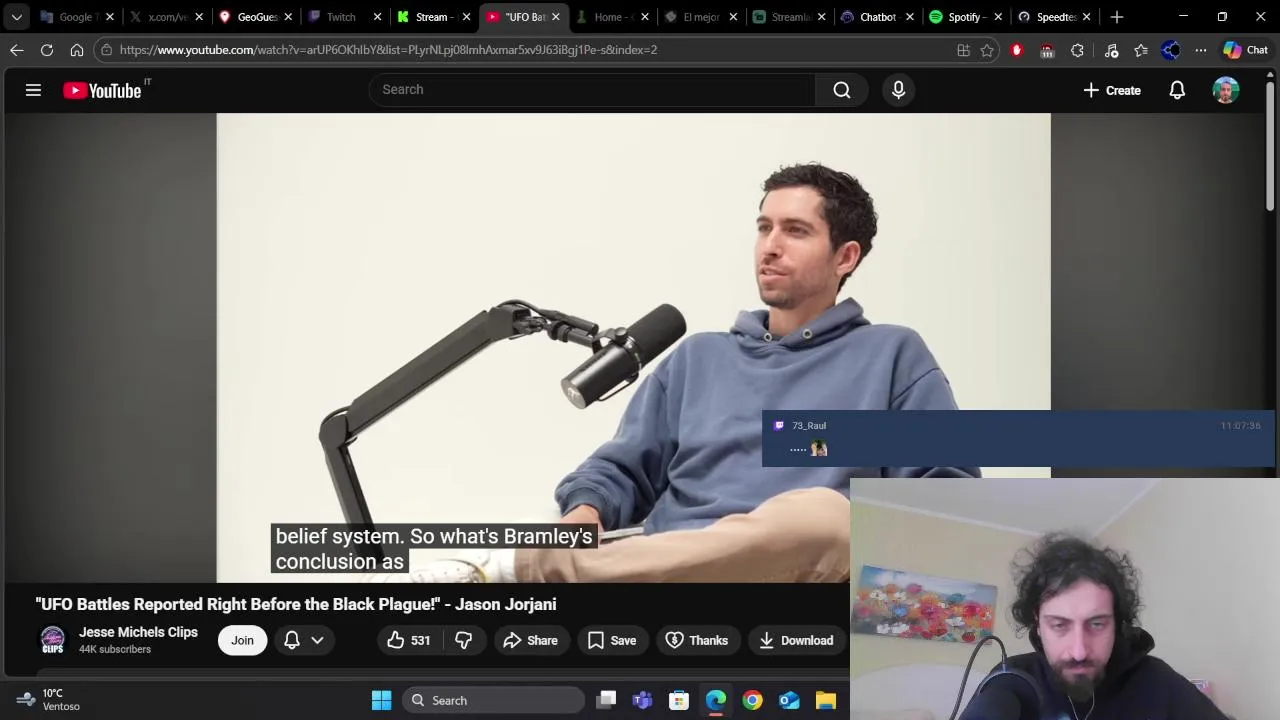This screenshot has height=720, width=1280.
Task: Open Jesse Michels Clips channel avatar
Action: coord(53,640)
